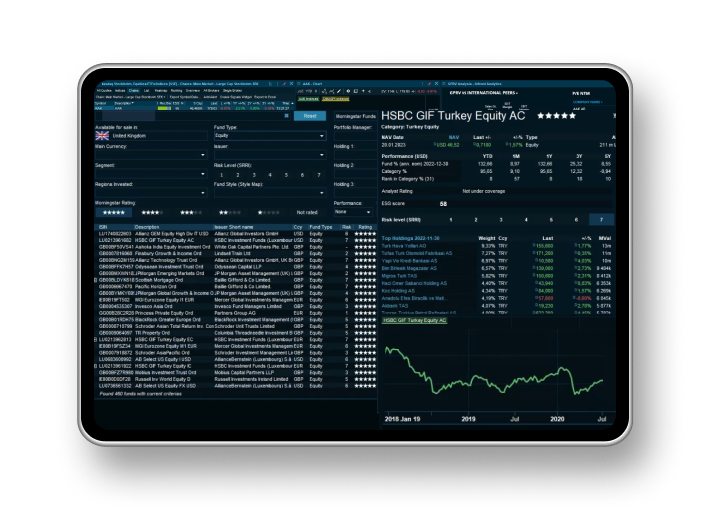
Task: Select the Not rated filter option
Action: coord(308,212)
